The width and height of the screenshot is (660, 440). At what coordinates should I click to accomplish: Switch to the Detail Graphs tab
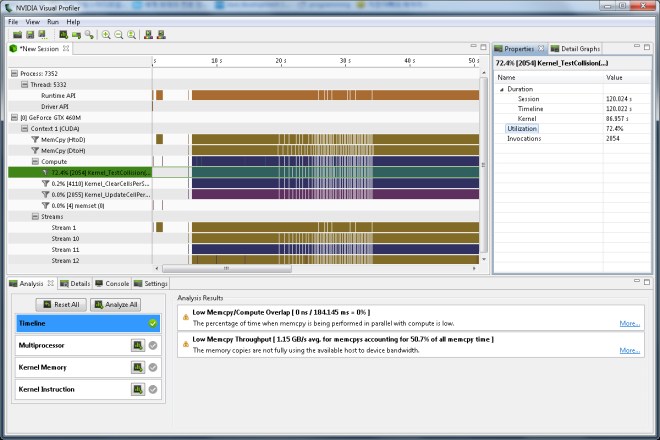coord(575,49)
